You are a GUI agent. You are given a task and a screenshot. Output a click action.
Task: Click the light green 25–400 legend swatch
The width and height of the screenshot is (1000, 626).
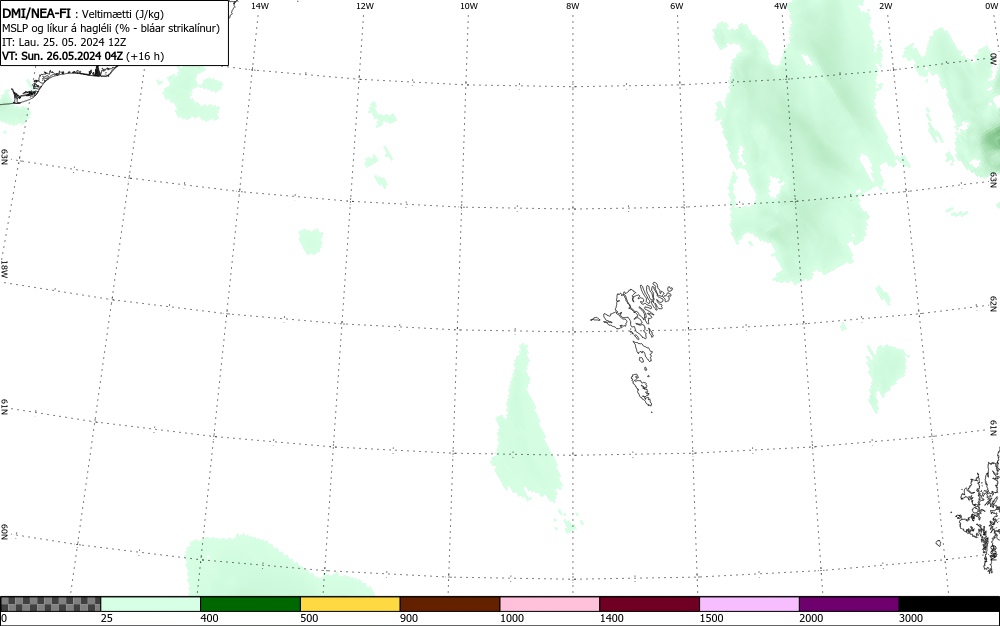[x=151, y=604]
